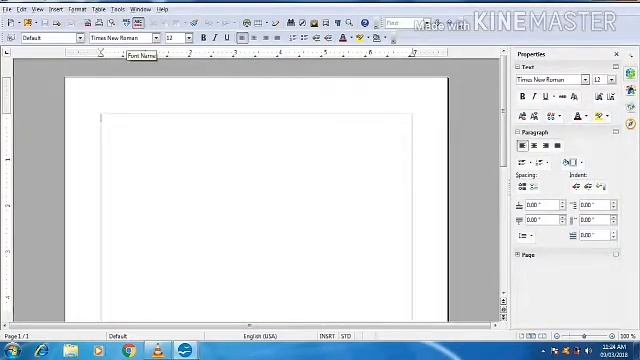Open the Tools menu
This screenshot has height=360, width=640.
click(x=118, y=9)
